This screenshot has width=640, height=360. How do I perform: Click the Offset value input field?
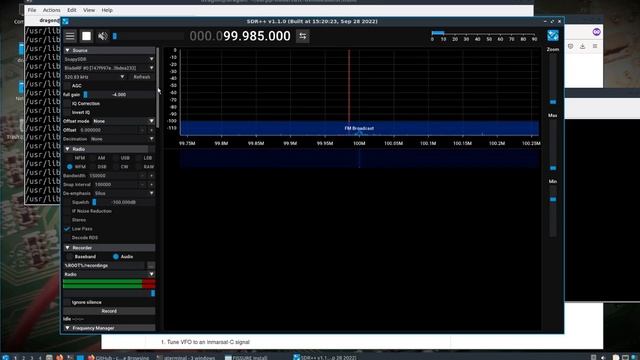click(108, 130)
